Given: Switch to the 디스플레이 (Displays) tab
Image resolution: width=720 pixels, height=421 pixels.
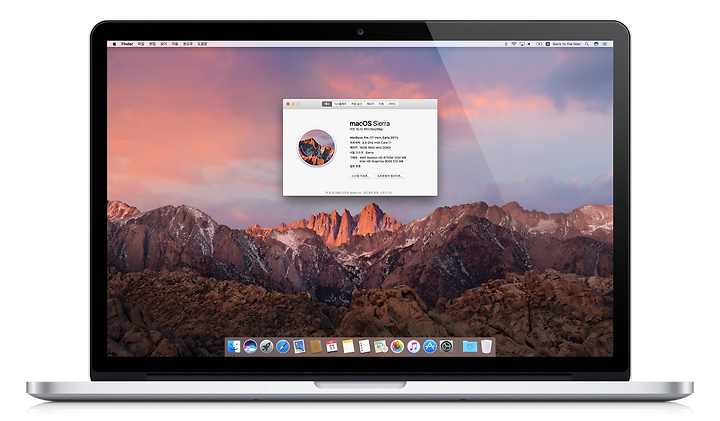Looking at the screenshot, I should coord(340,104).
